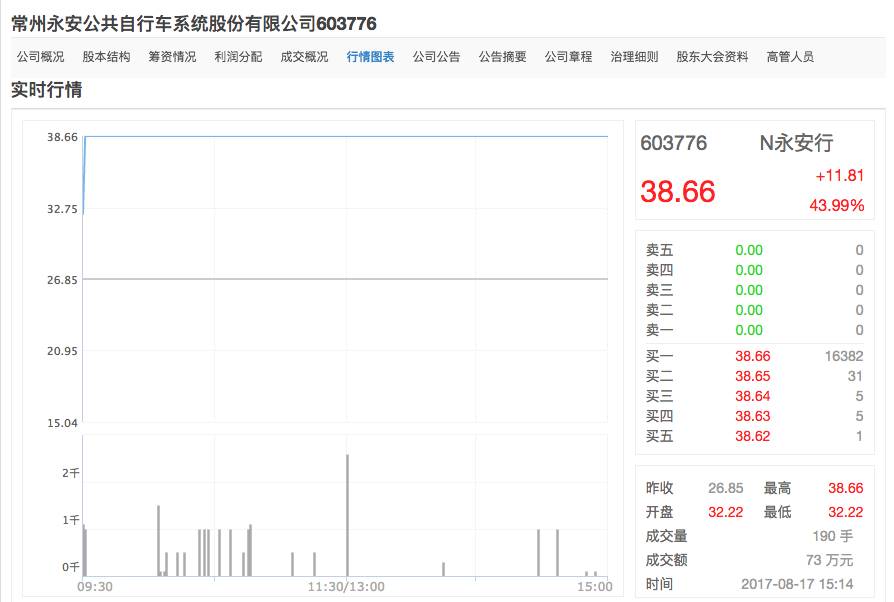Image resolution: width=894 pixels, height=602 pixels.
Task: Click the 买四 order book row label
Action: click(x=659, y=416)
